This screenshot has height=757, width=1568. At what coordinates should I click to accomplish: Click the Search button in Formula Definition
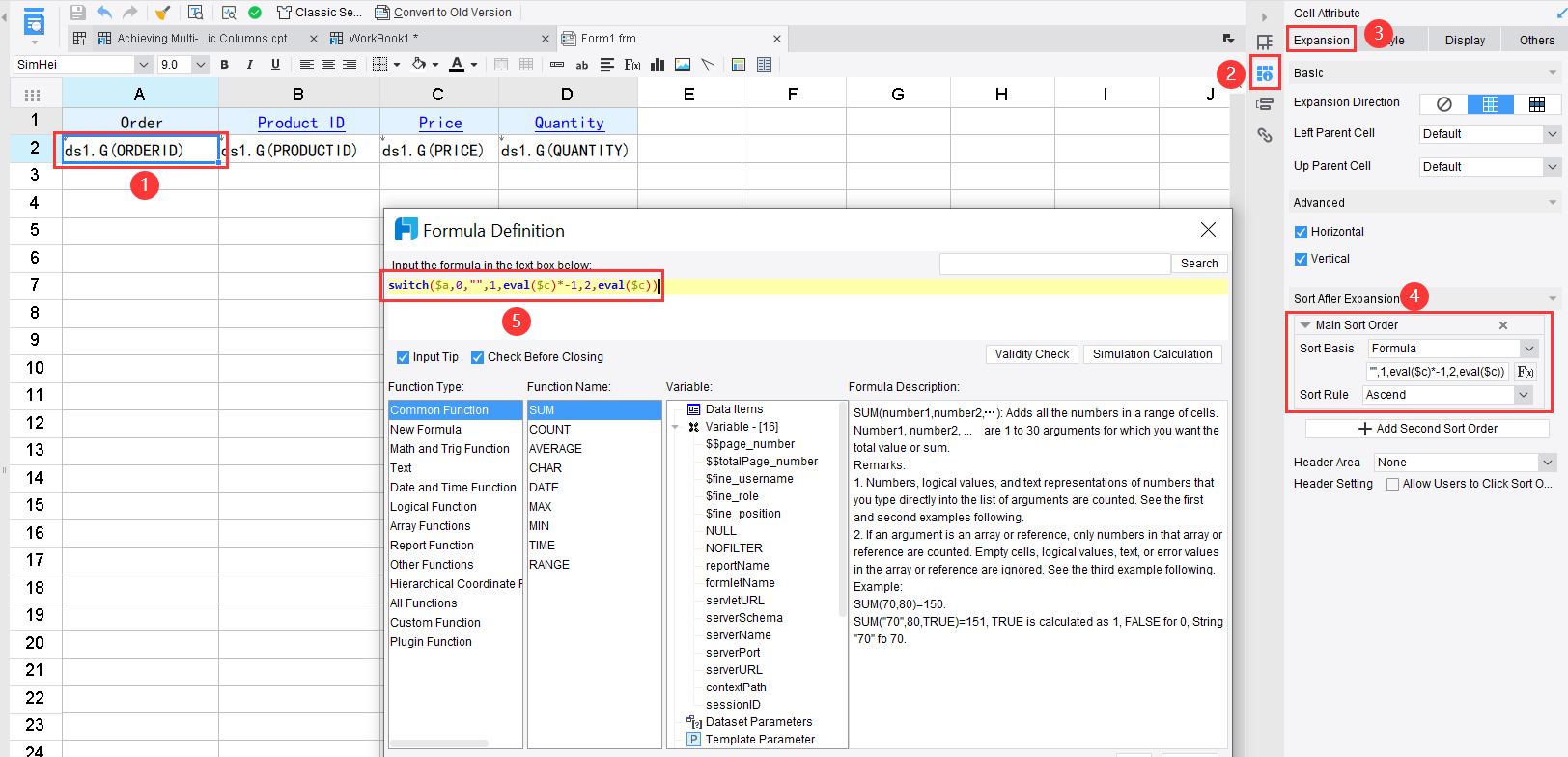click(x=1199, y=264)
